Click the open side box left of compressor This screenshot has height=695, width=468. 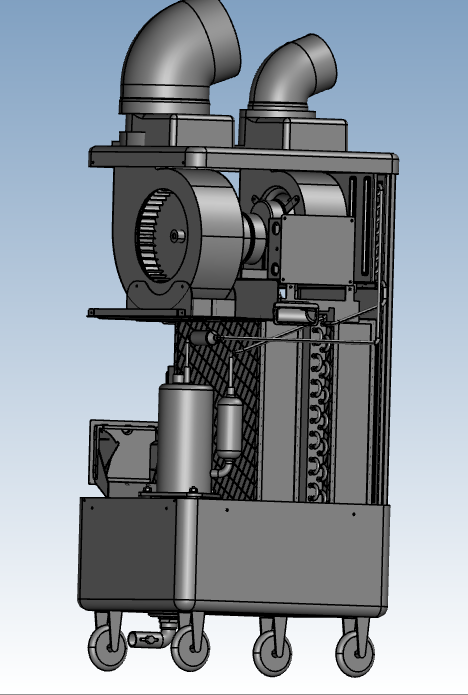click(123, 457)
